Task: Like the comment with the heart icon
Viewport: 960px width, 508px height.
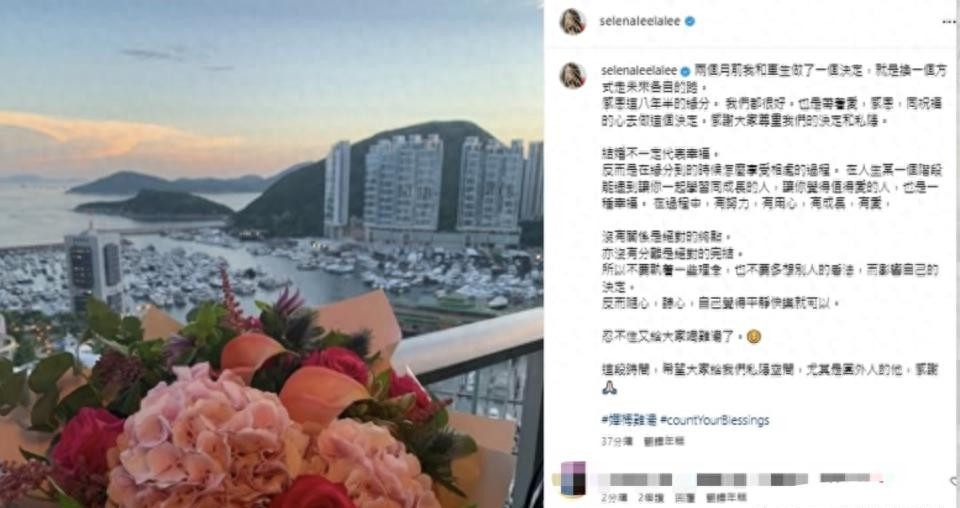Action: tap(954, 483)
